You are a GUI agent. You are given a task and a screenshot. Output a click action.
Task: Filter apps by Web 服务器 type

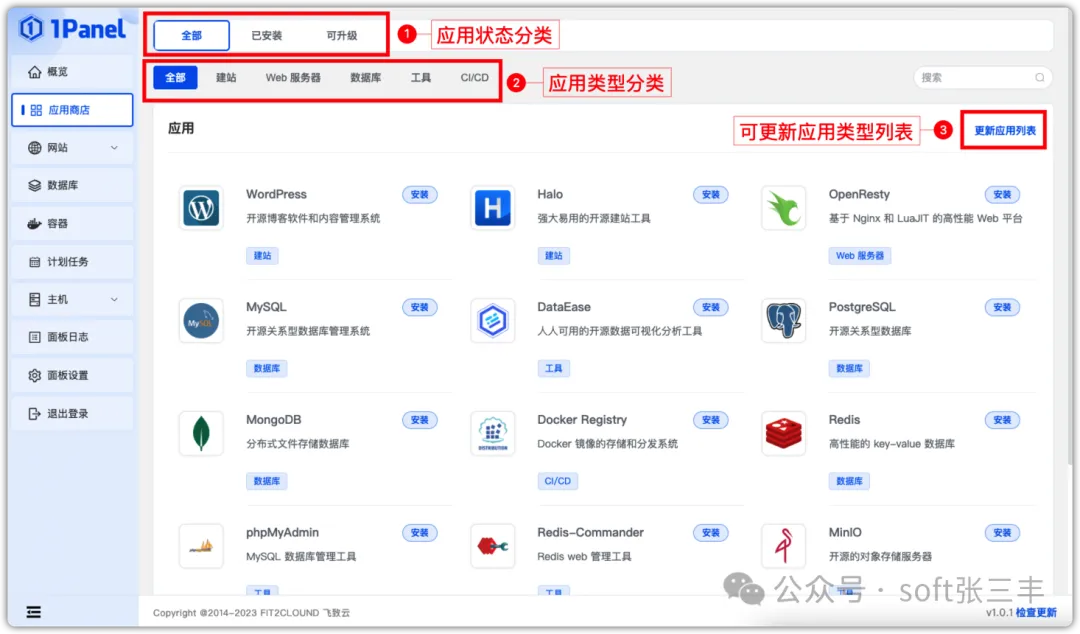pos(293,78)
